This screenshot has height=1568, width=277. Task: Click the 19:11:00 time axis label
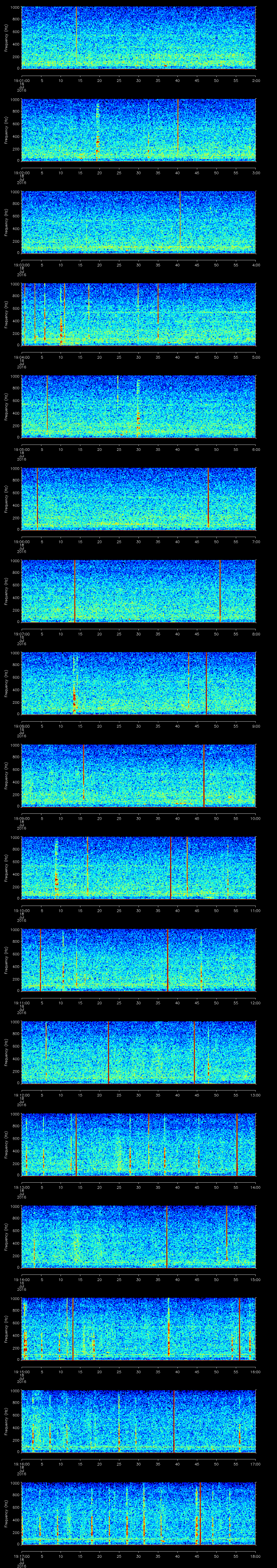(21, 1003)
